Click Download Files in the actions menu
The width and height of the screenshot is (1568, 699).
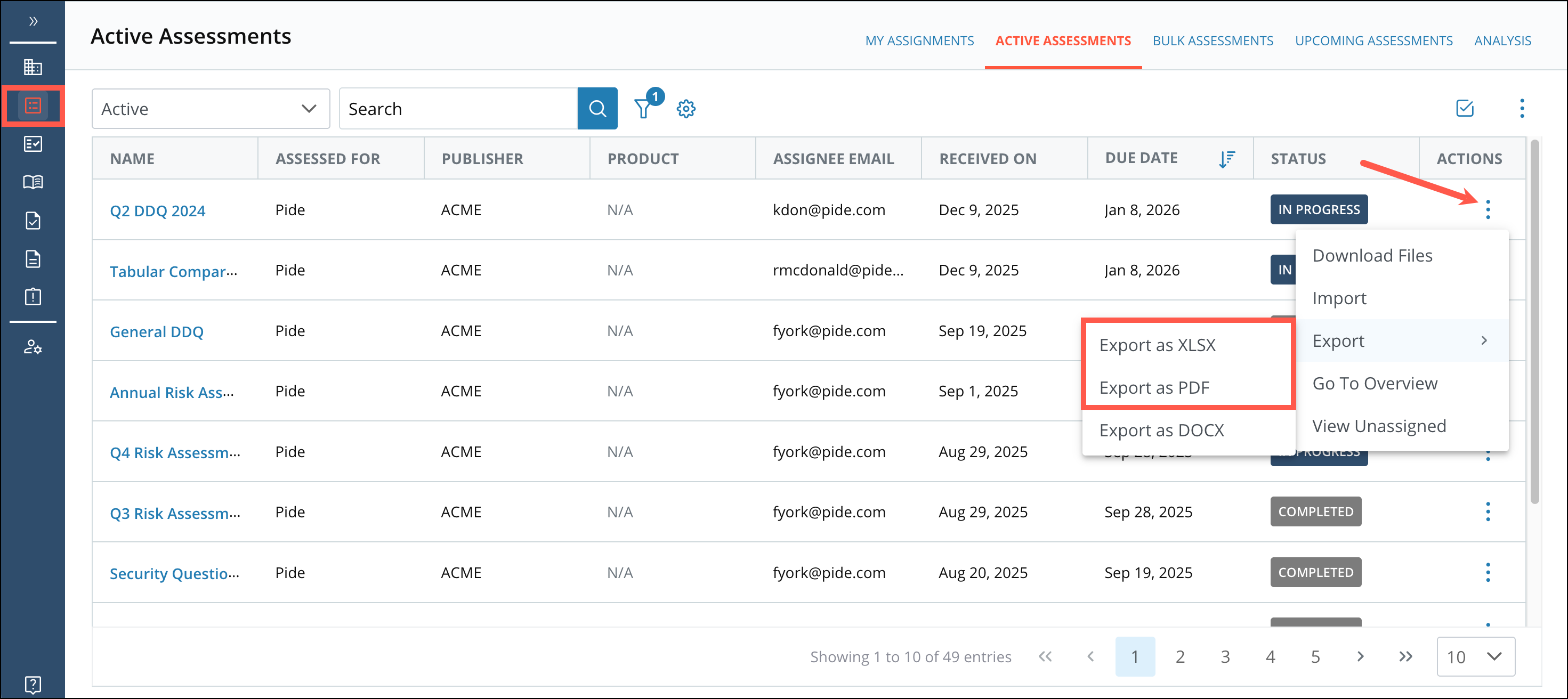pyautogui.click(x=1372, y=255)
